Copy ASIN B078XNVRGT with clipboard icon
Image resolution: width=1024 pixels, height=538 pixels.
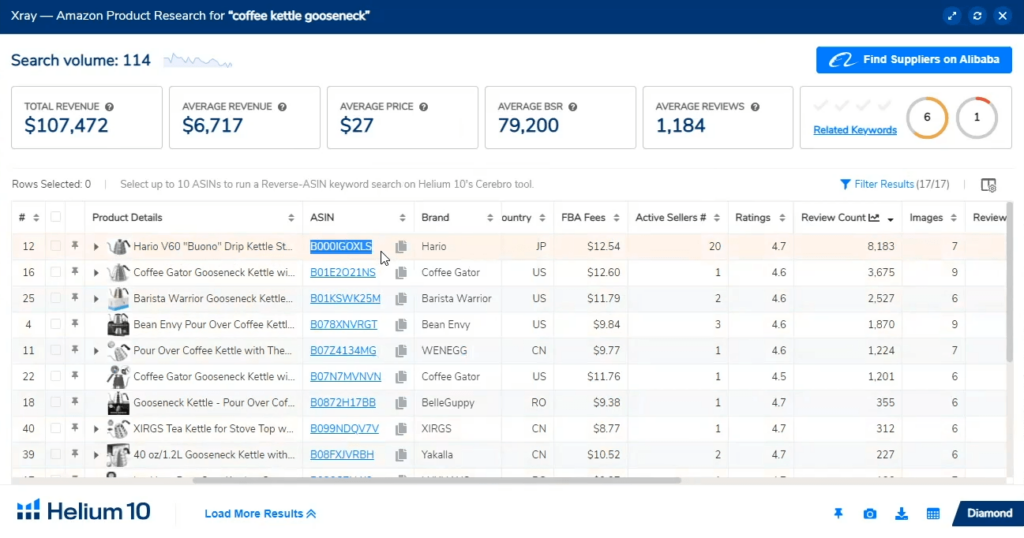[x=401, y=324]
